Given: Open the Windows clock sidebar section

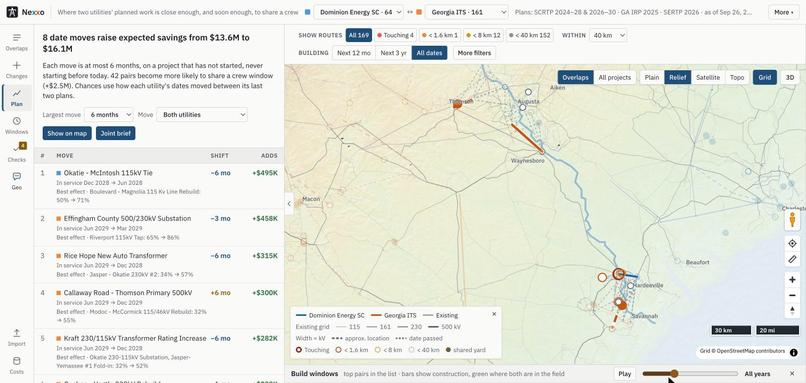Looking at the screenshot, I should (x=17, y=125).
